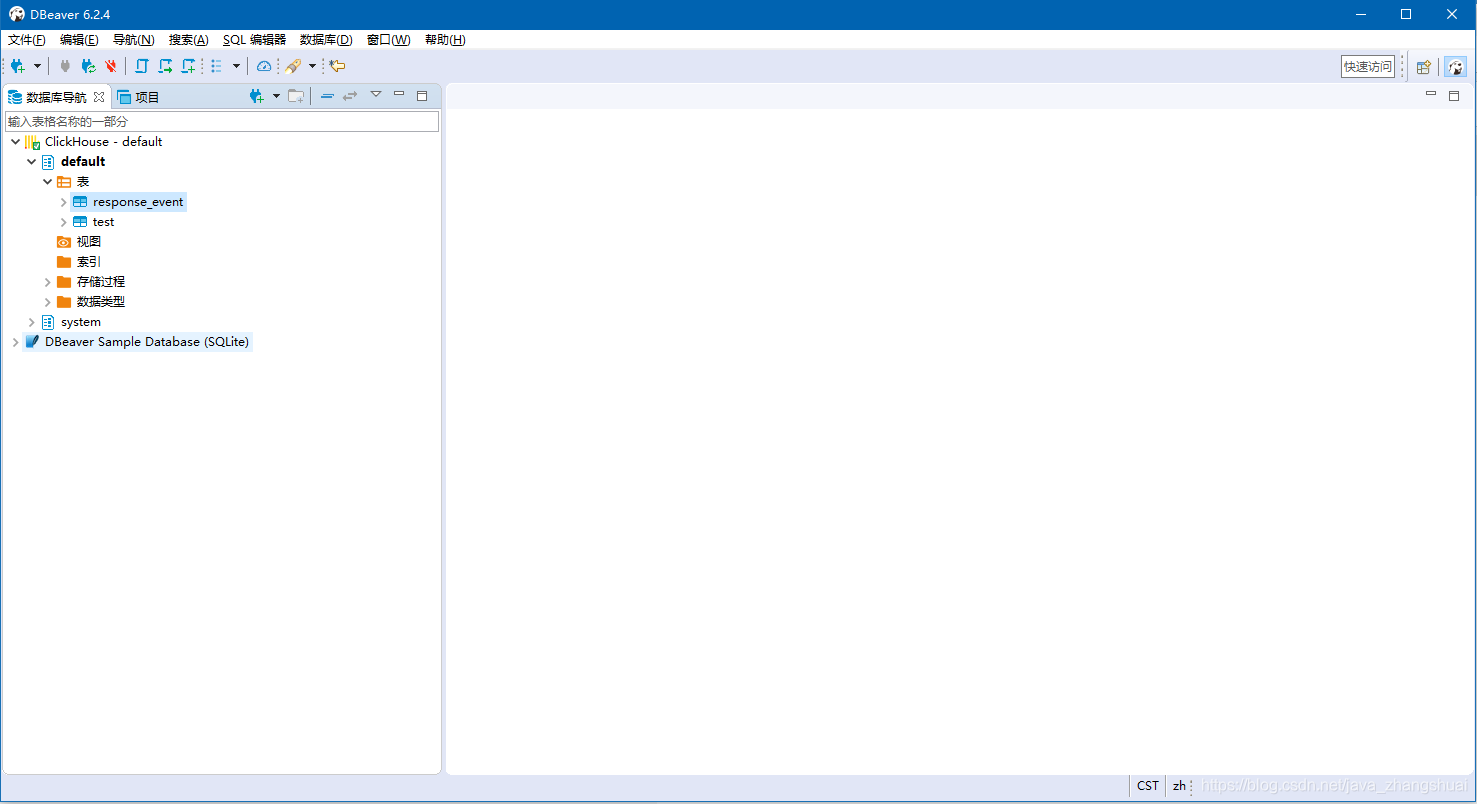Expand DBeaver Sample Database (SQLite) node
The height and width of the screenshot is (804, 1477).
15,342
